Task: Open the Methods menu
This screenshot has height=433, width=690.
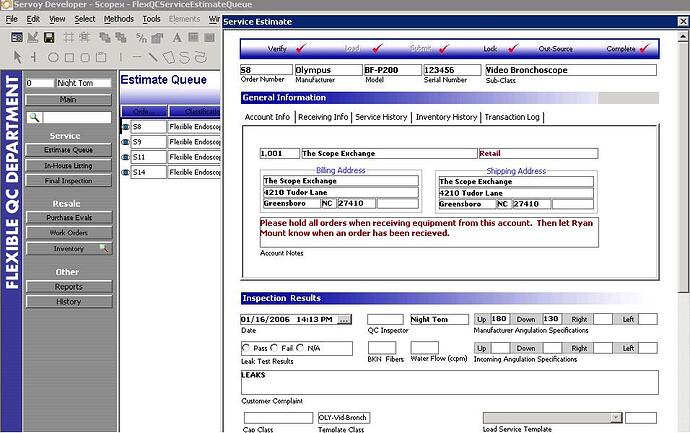Action: (119, 19)
